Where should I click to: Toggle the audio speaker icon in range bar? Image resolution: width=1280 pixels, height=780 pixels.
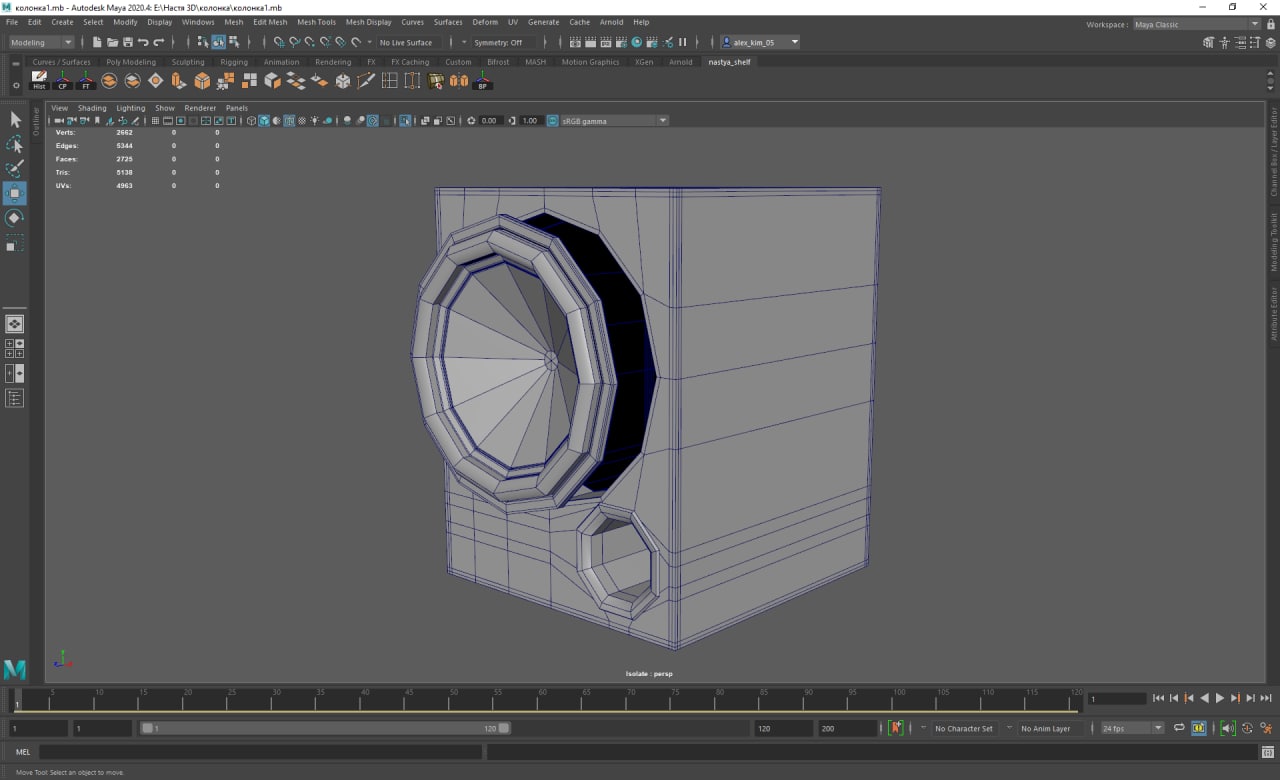pyautogui.click(x=1228, y=728)
